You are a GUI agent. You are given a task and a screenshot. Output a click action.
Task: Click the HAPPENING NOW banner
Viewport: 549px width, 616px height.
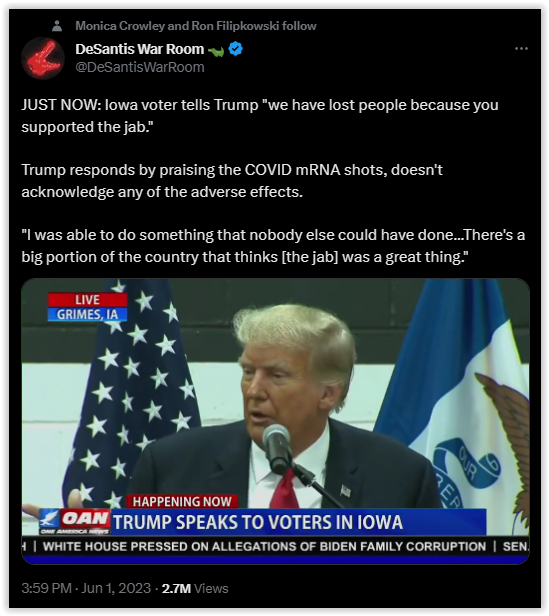182,501
